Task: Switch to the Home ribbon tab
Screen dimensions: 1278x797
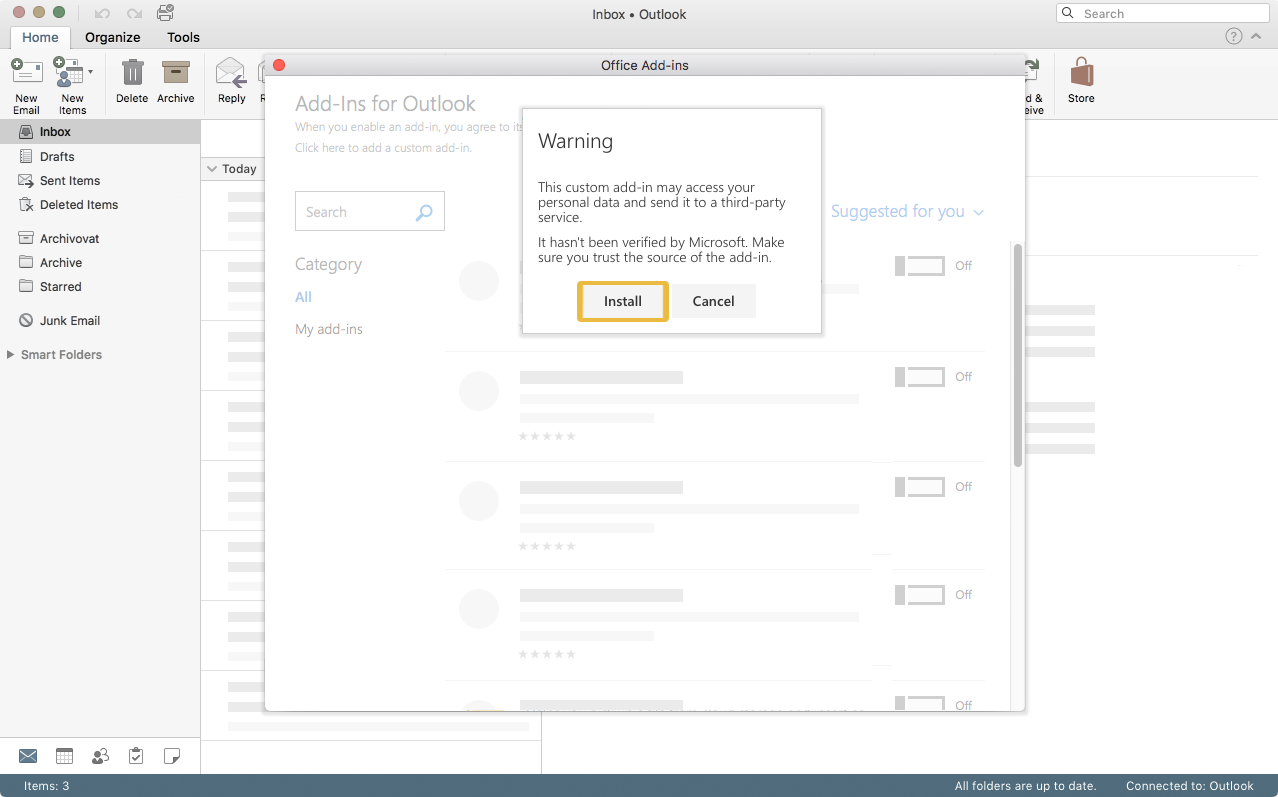Action: [x=40, y=37]
